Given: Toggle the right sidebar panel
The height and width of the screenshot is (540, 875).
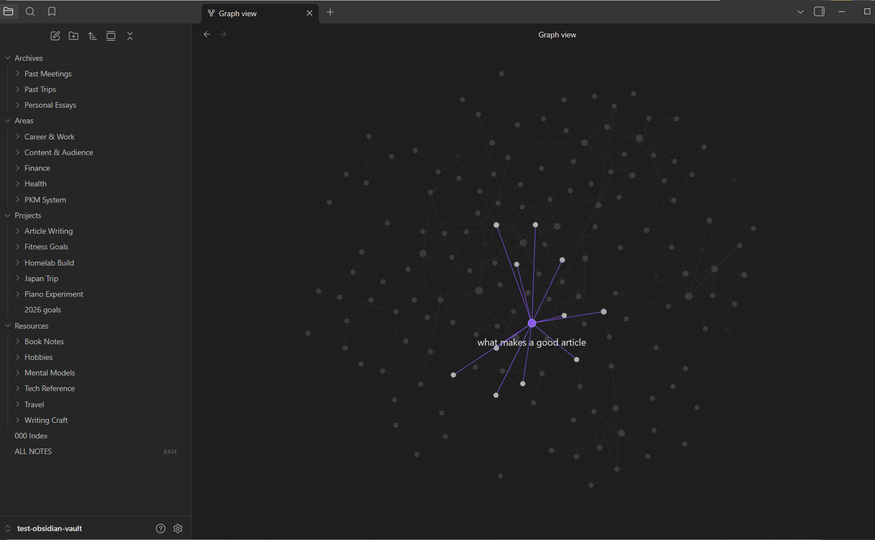Looking at the screenshot, I should [x=819, y=12].
